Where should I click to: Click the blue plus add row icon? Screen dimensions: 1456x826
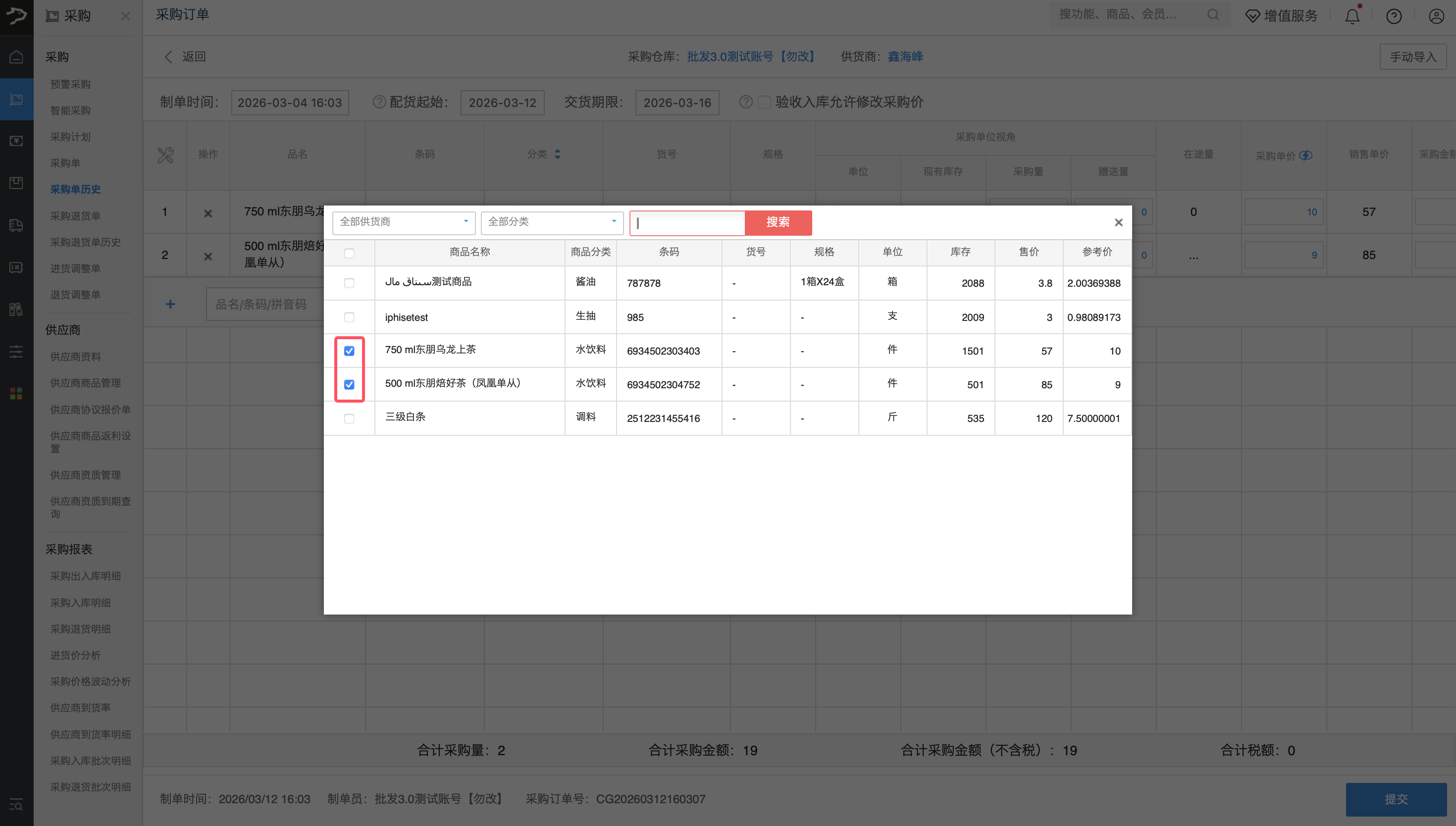pyautogui.click(x=170, y=304)
